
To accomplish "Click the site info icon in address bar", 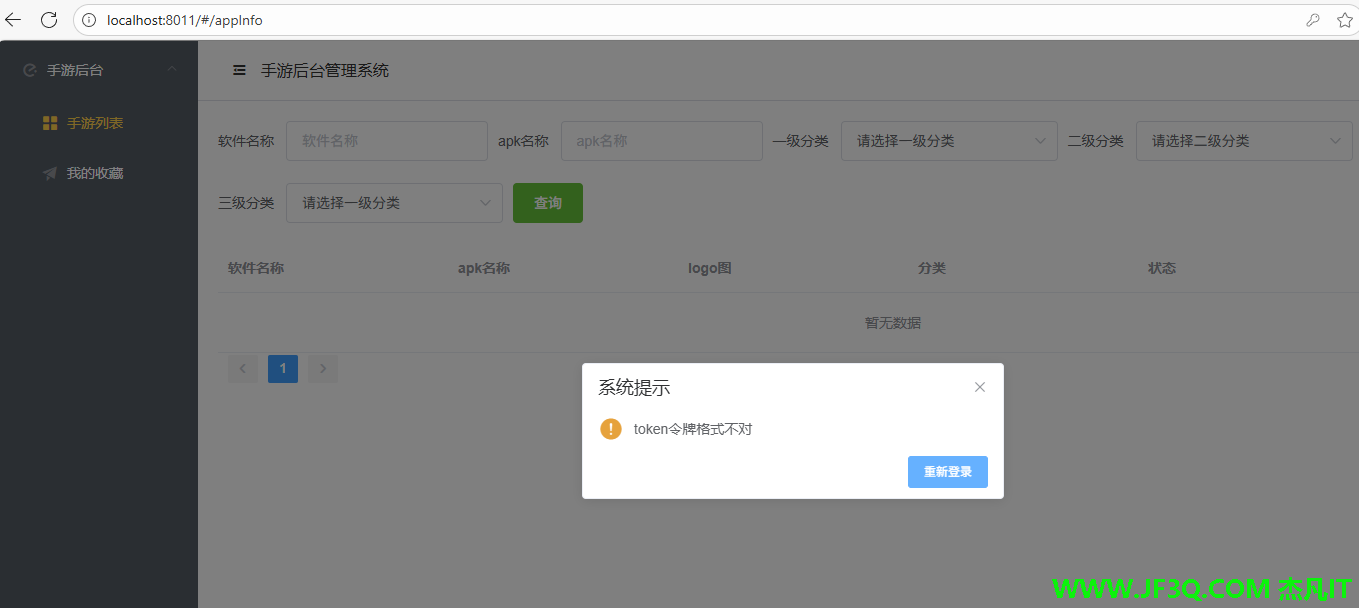I will click(x=89, y=20).
